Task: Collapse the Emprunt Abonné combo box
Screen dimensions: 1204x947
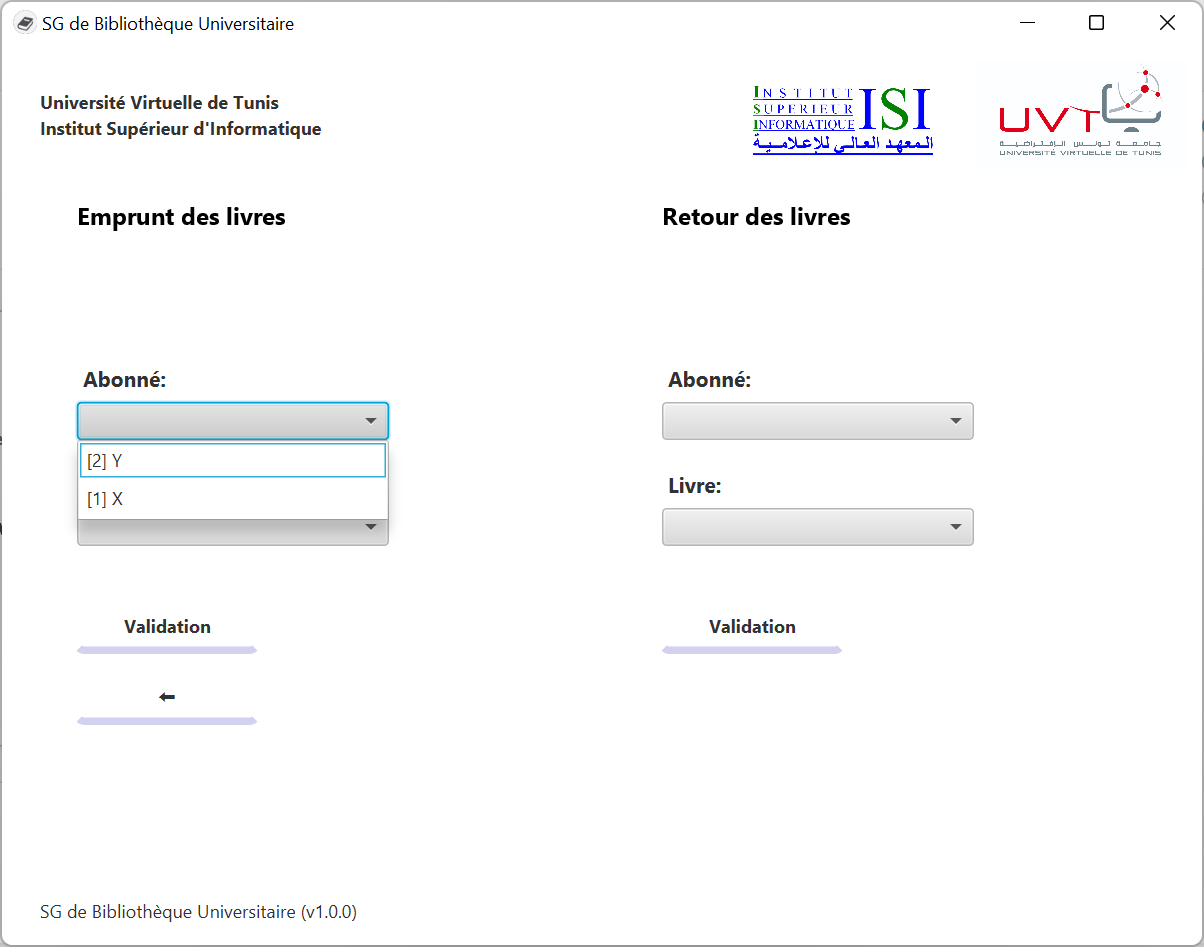Action: pos(233,421)
